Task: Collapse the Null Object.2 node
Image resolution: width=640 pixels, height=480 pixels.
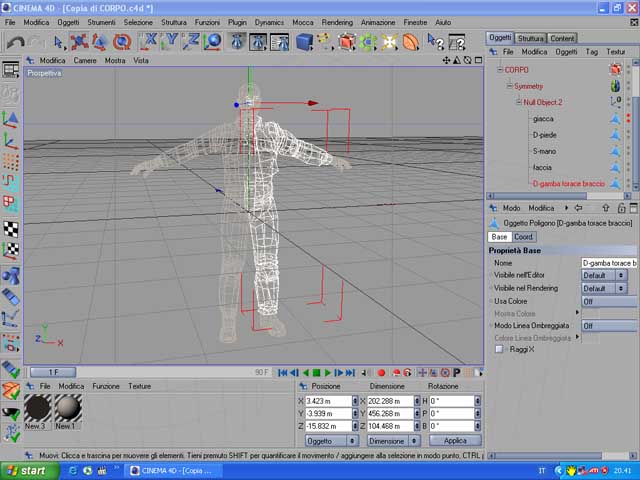Action: coord(518,102)
